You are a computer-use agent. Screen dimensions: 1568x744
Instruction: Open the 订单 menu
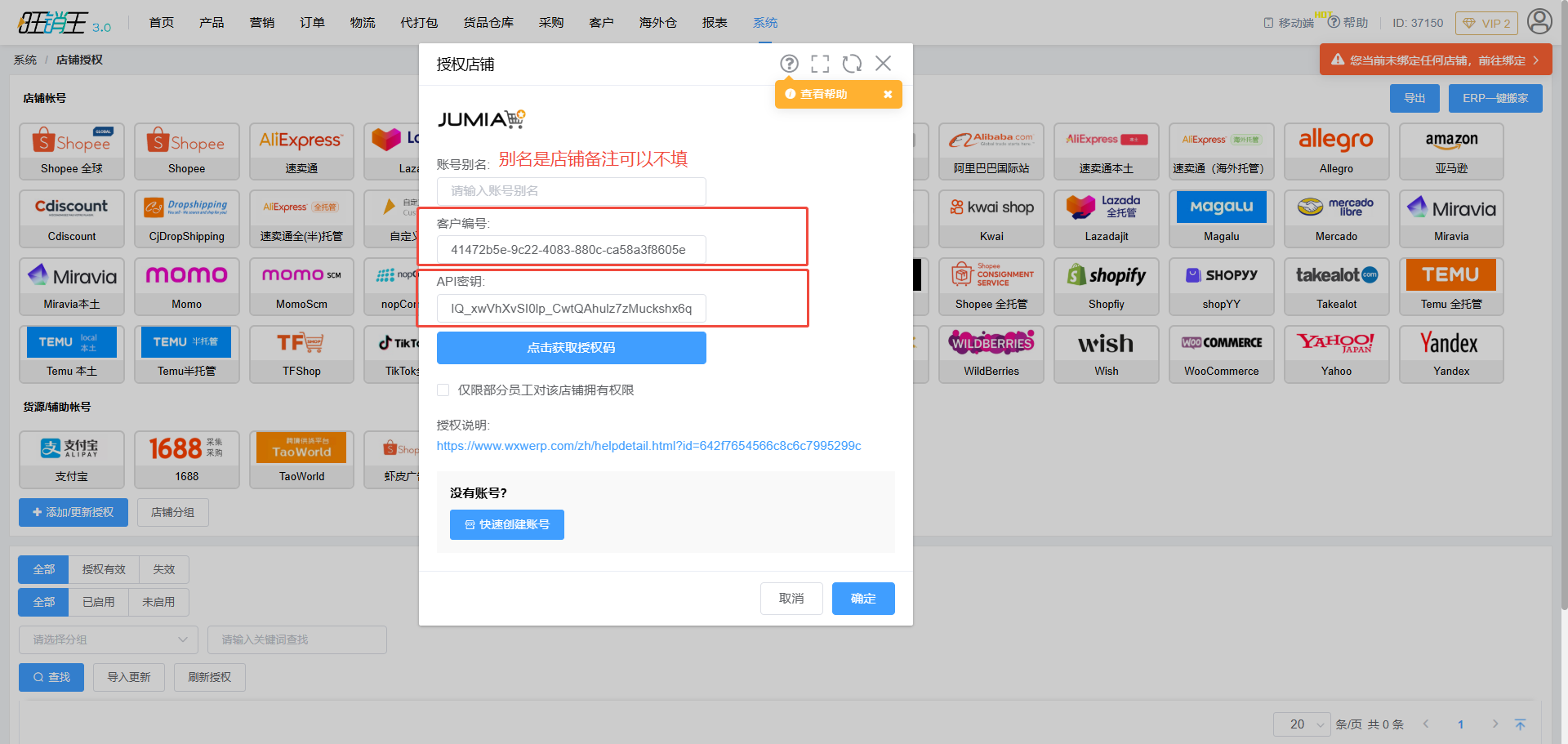point(312,23)
